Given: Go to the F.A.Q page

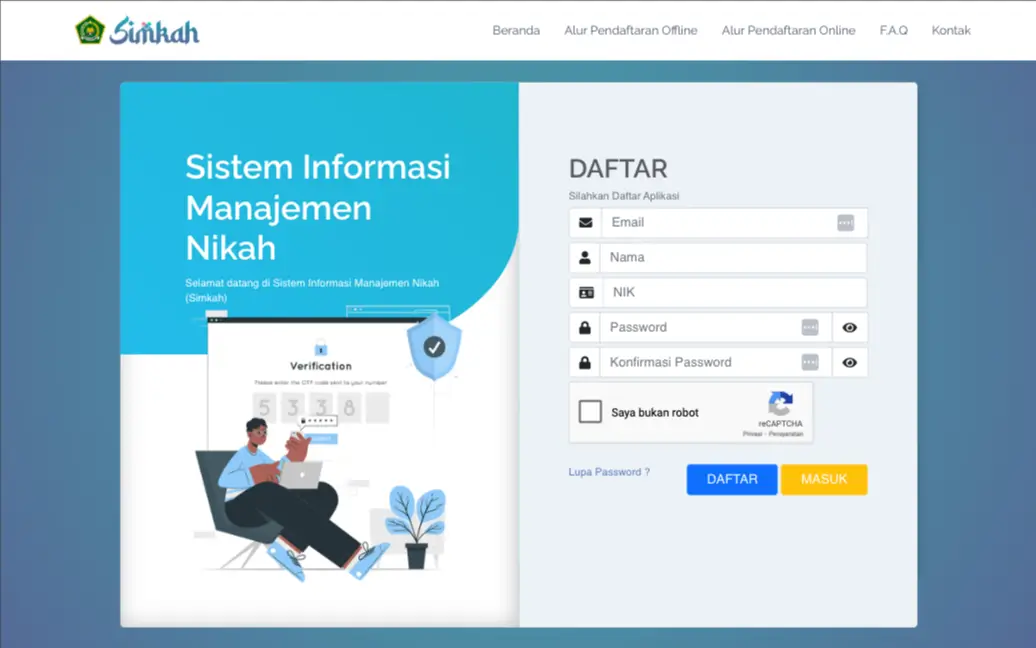Looking at the screenshot, I should point(893,30).
